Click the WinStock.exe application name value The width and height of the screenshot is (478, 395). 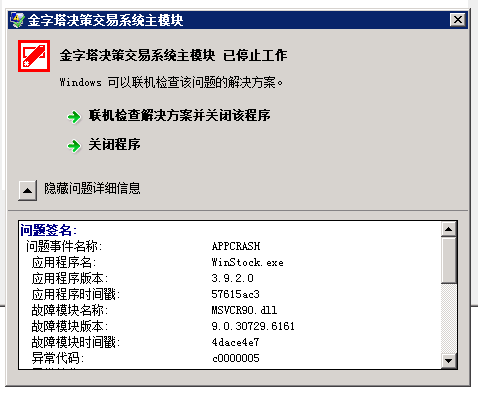[x=248, y=262]
